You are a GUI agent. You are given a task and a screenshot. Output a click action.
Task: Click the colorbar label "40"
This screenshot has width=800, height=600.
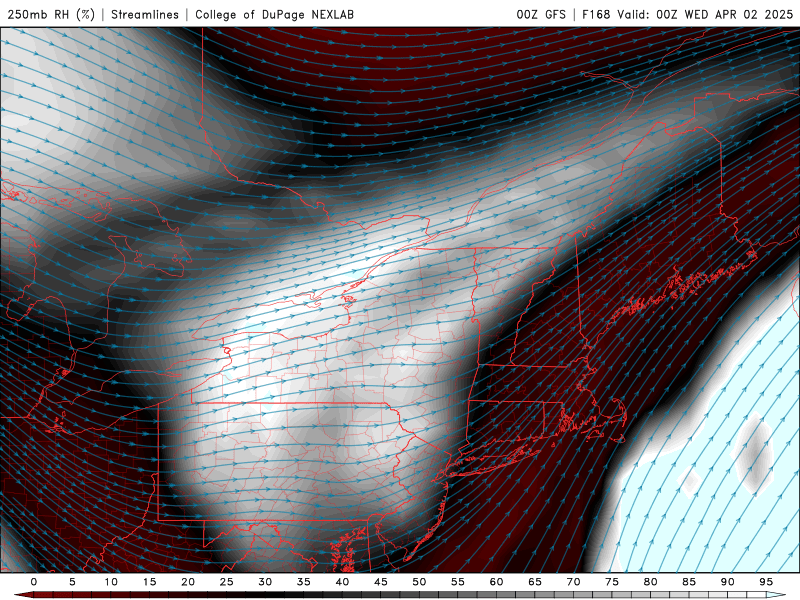pyautogui.click(x=342, y=582)
